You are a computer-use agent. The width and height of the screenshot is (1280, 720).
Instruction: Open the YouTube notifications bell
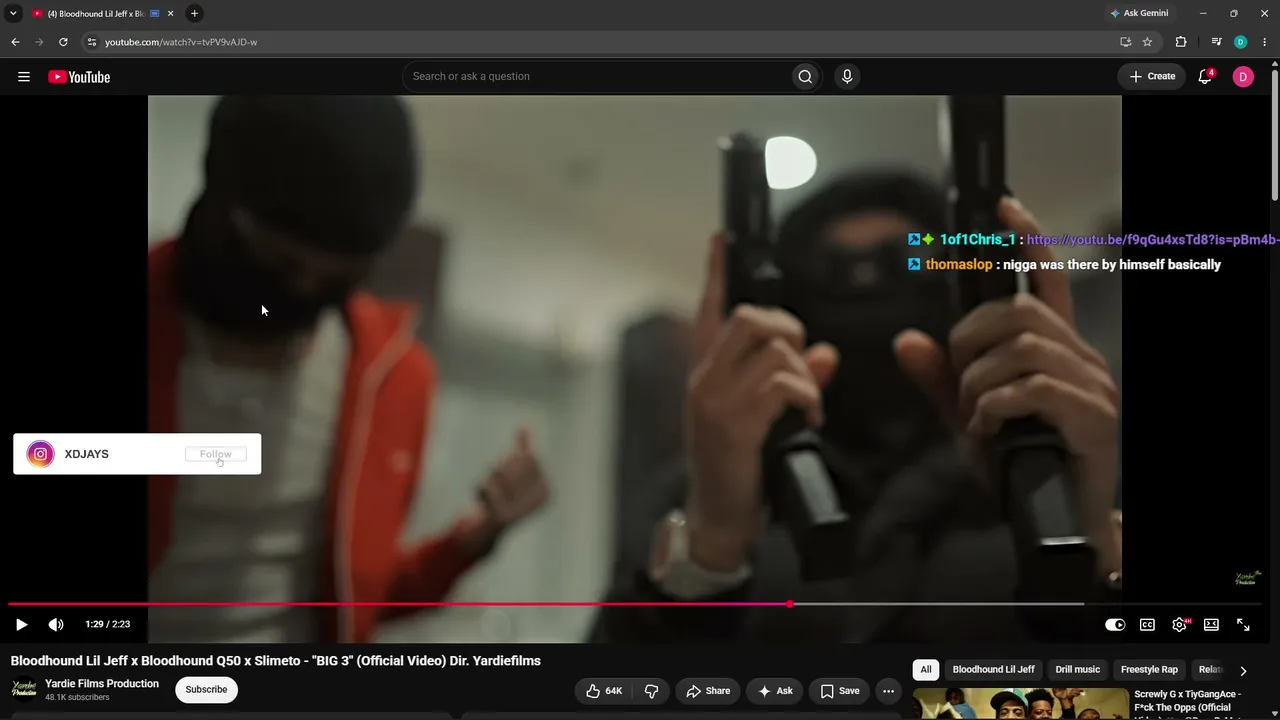tap(1206, 77)
